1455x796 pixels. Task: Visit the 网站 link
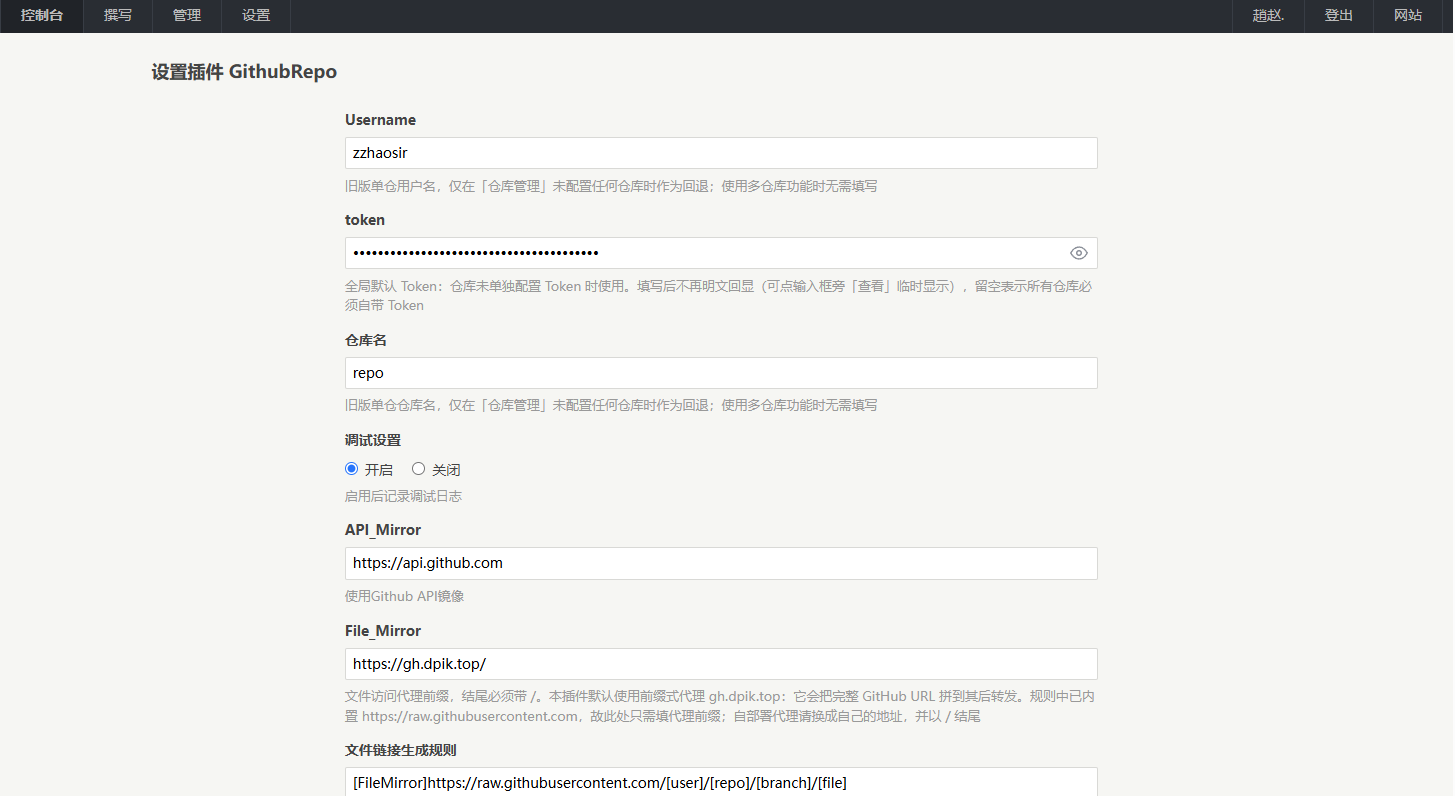point(1408,16)
